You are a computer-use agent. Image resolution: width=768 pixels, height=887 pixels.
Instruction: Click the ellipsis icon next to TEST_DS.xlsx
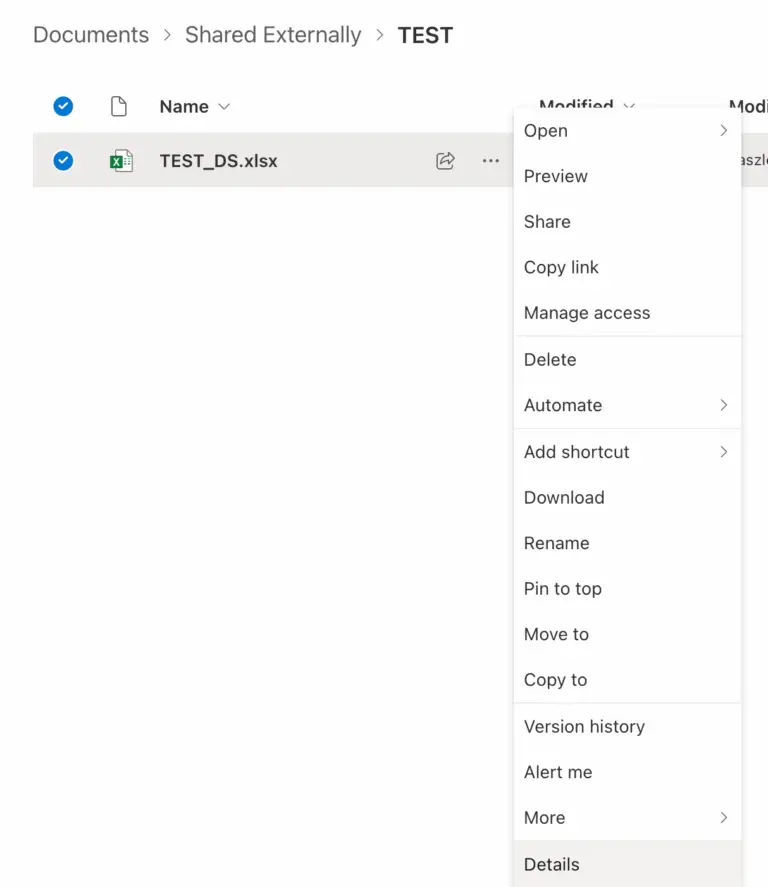point(490,160)
